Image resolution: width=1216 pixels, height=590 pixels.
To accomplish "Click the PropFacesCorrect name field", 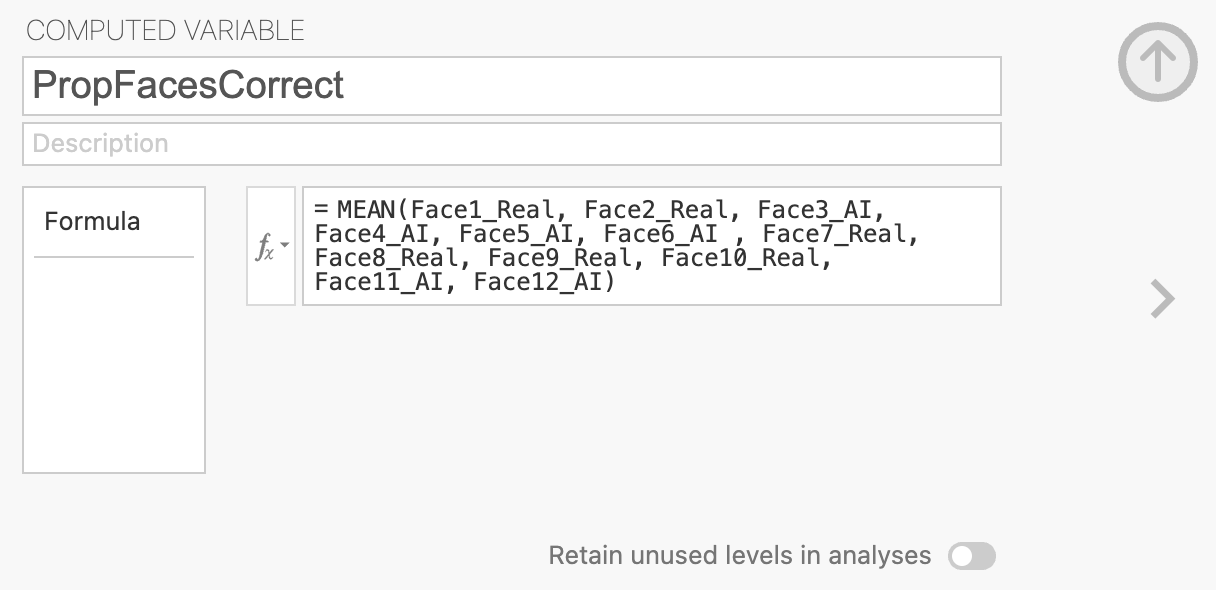I will click(x=511, y=86).
